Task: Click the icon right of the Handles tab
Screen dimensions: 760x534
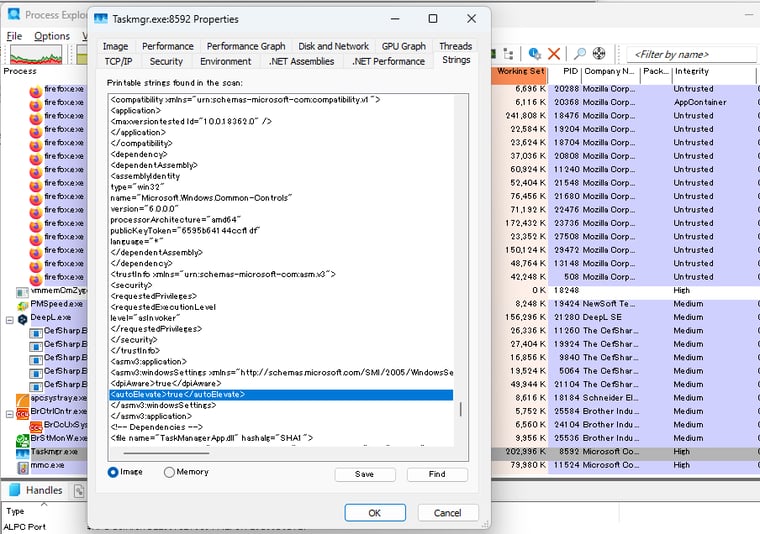Action: click(79, 491)
